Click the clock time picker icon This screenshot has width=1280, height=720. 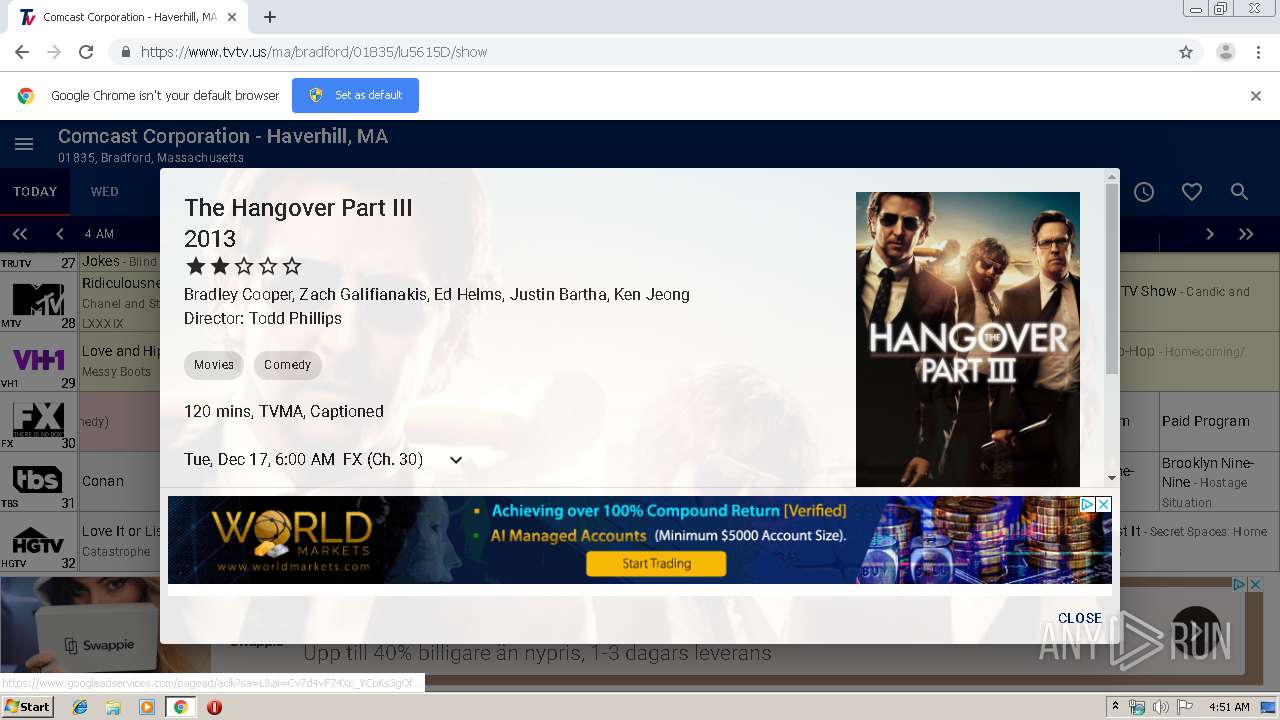tap(1143, 192)
